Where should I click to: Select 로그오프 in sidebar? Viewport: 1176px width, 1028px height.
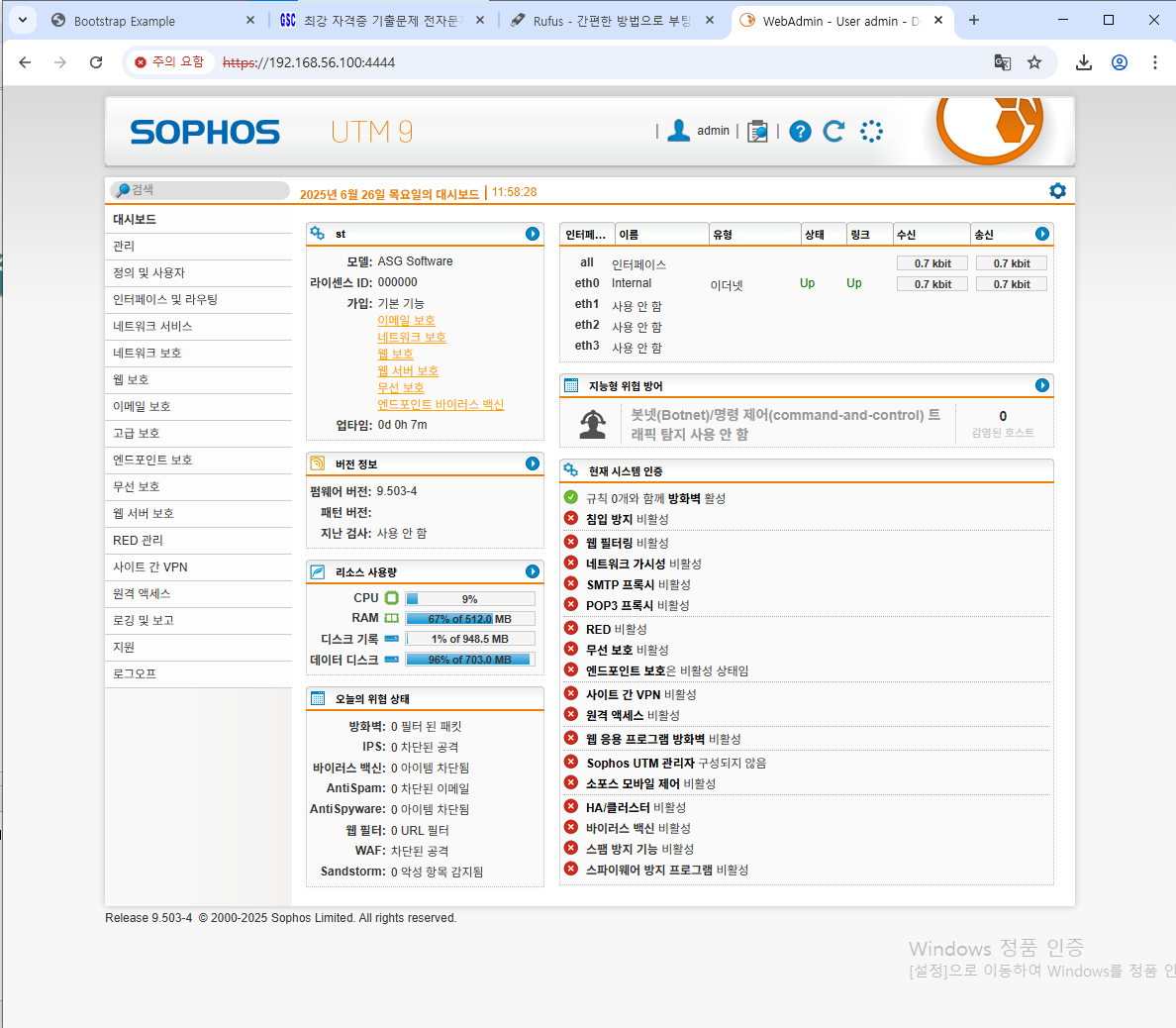click(x=199, y=673)
